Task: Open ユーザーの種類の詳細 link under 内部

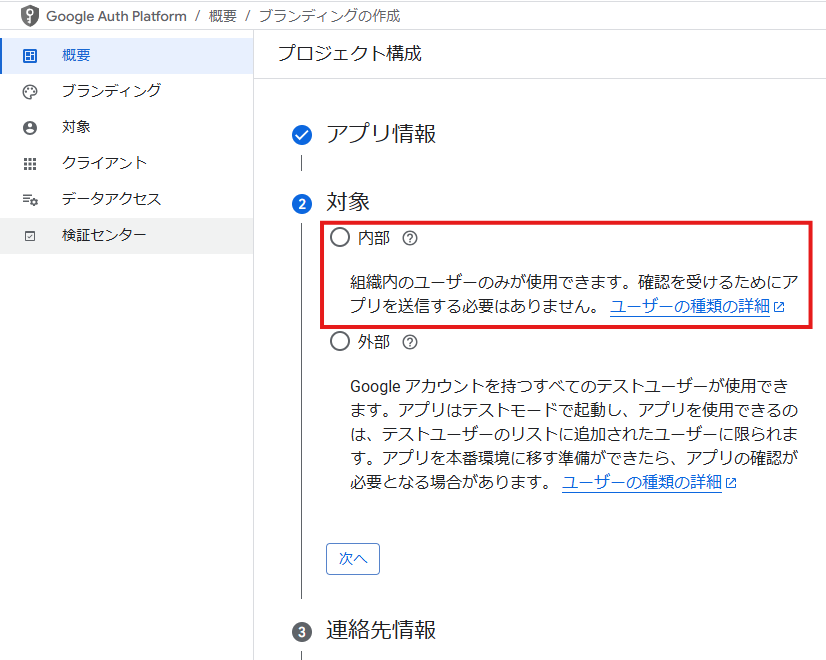Action: (697, 306)
